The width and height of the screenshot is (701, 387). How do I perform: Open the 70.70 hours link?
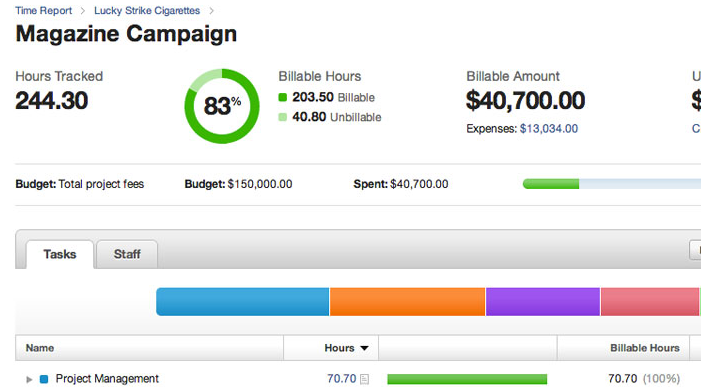pyautogui.click(x=342, y=379)
